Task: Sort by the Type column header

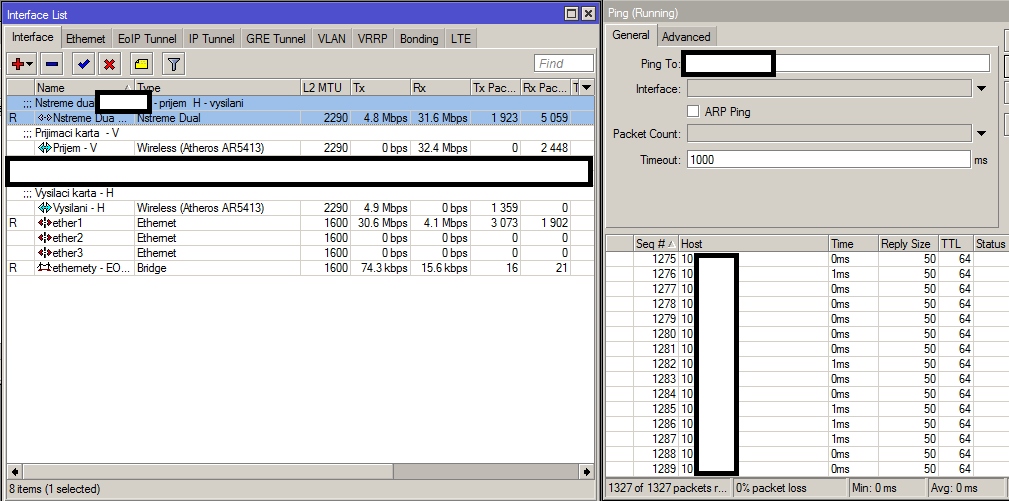Action: point(218,87)
